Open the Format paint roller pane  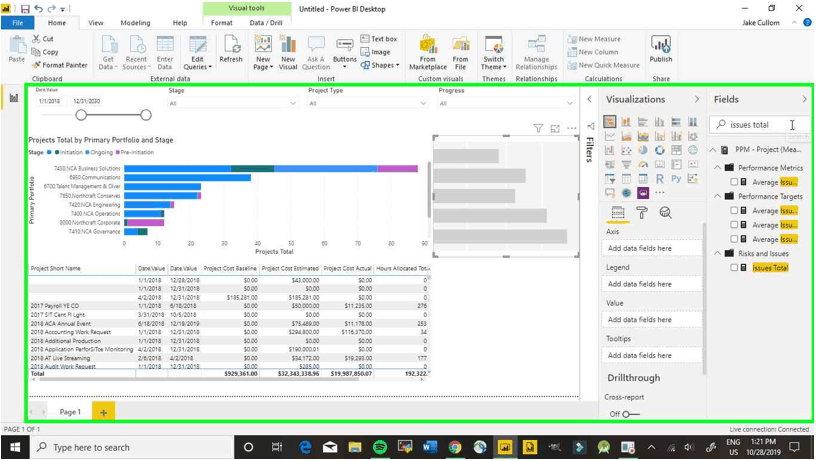pos(642,212)
